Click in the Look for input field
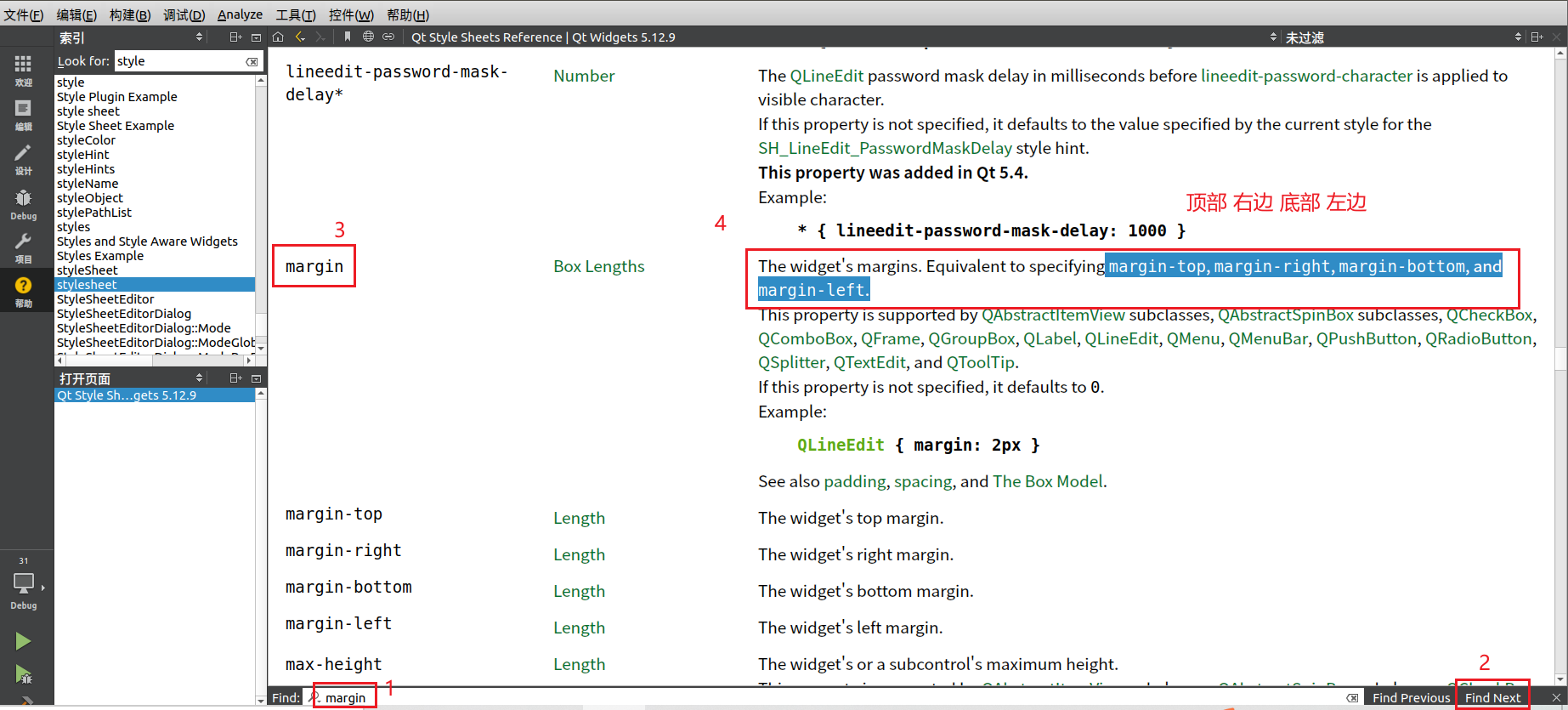The image size is (1568, 710). [178, 61]
